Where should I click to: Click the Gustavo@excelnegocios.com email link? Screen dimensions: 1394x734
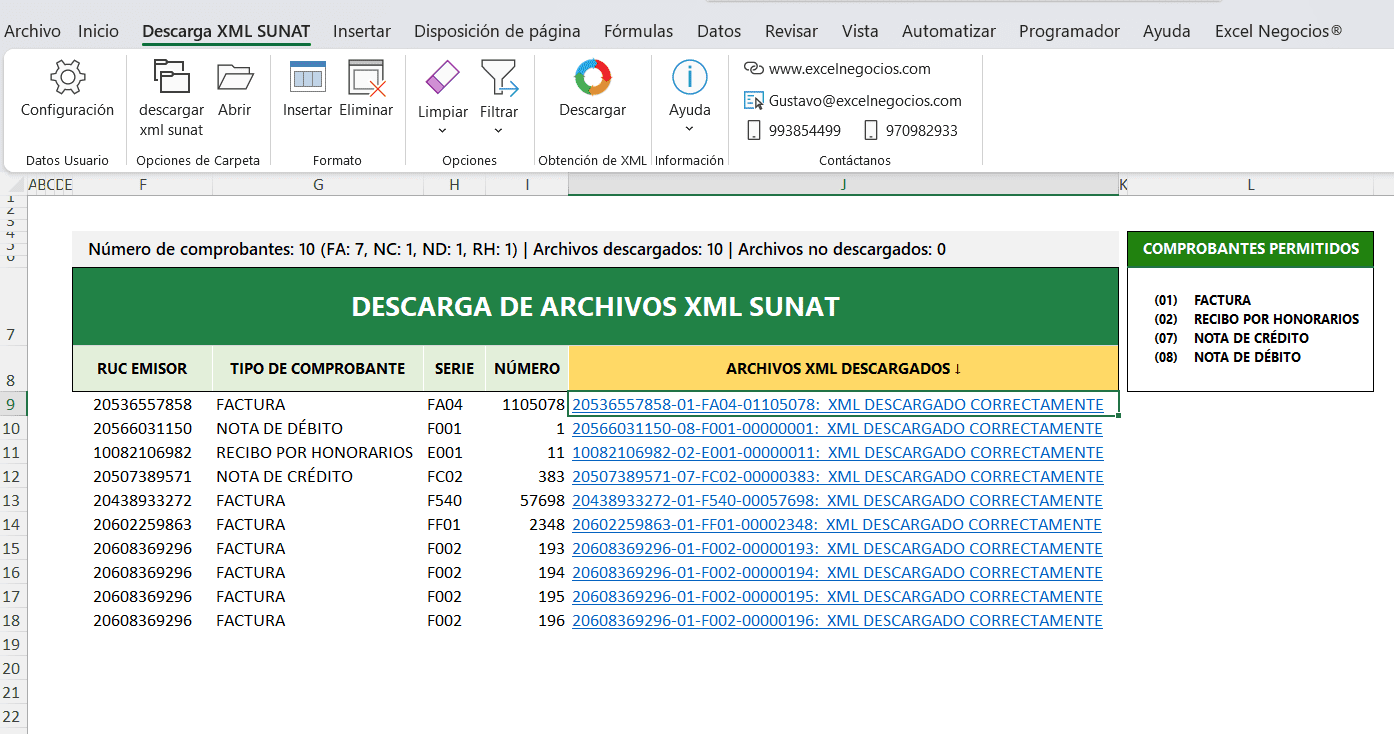tap(864, 100)
